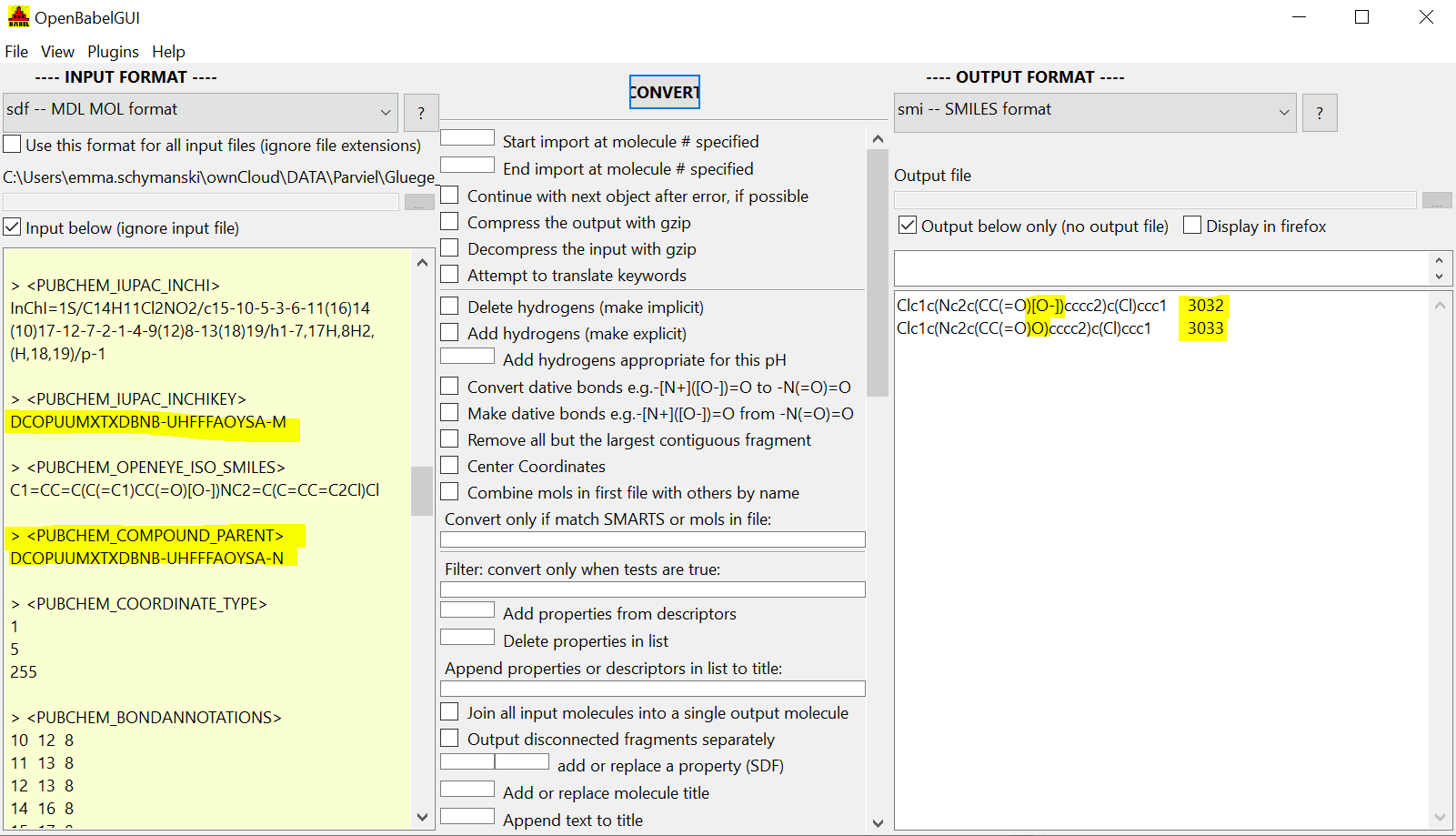The width and height of the screenshot is (1456, 836).
Task: Open the File menu
Action: [16, 52]
